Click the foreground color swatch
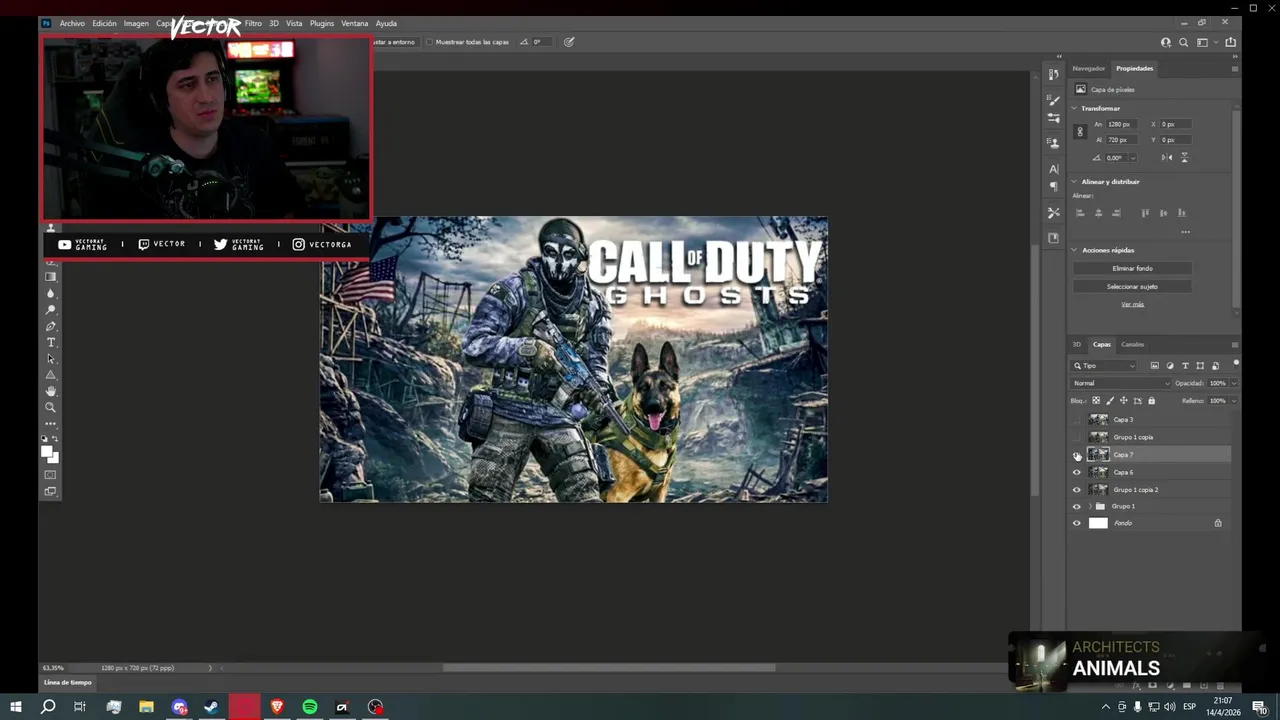 point(46,451)
